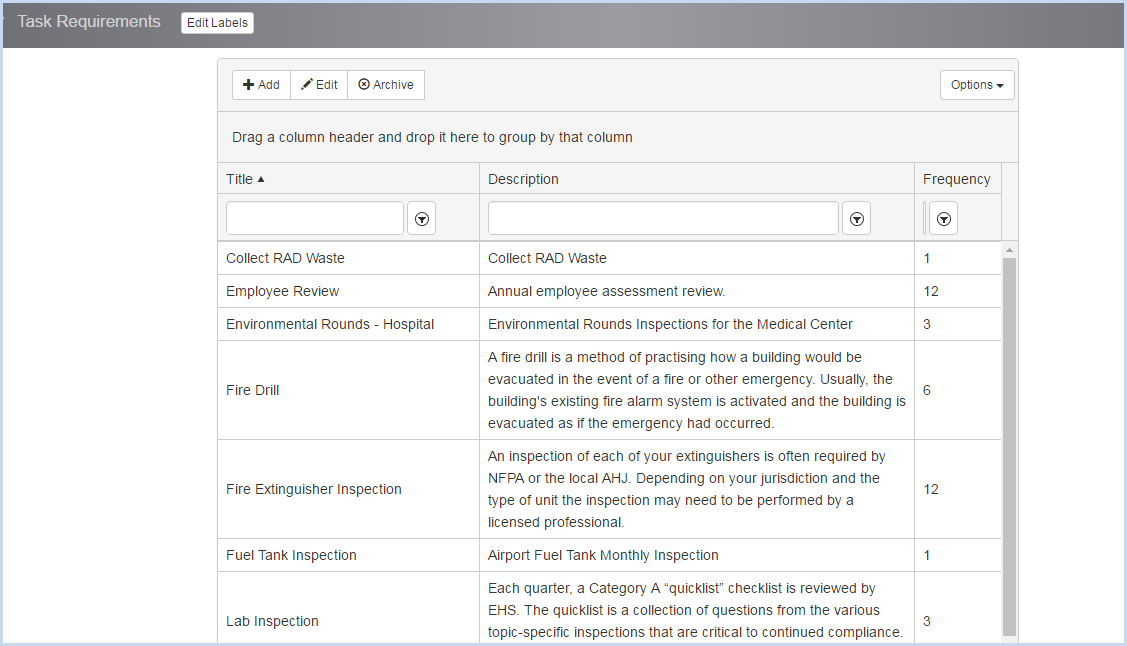The height and width of the screenshot is (646, 1127).
Task: Toggle sort arrow on Title column
Action: (x=261, y=179)
